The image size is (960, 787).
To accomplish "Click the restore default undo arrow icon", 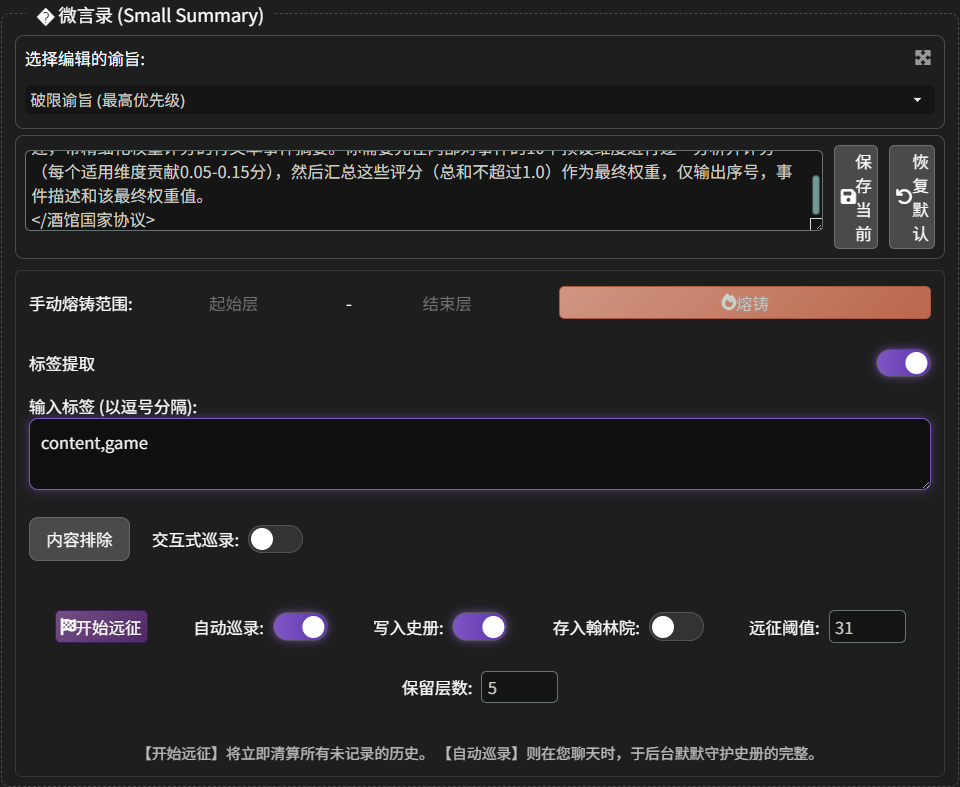I will (x=903, y=197).
